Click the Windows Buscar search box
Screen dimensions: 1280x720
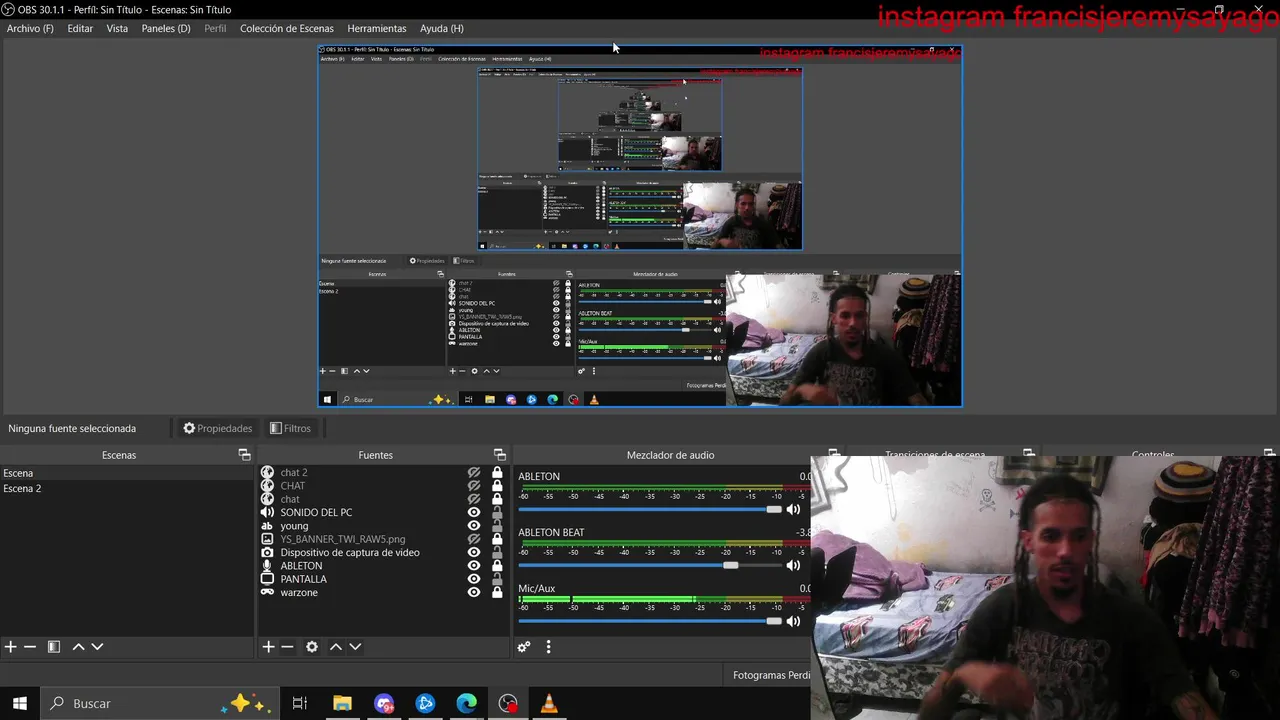pos(160,704)
